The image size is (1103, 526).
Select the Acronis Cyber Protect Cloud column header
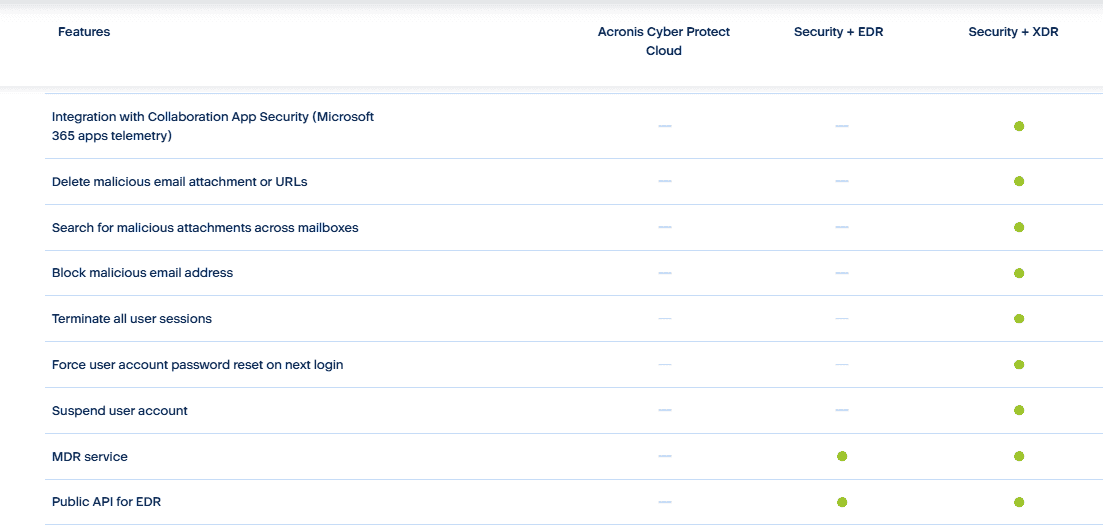pyautogui.click(x=664, y=41)
